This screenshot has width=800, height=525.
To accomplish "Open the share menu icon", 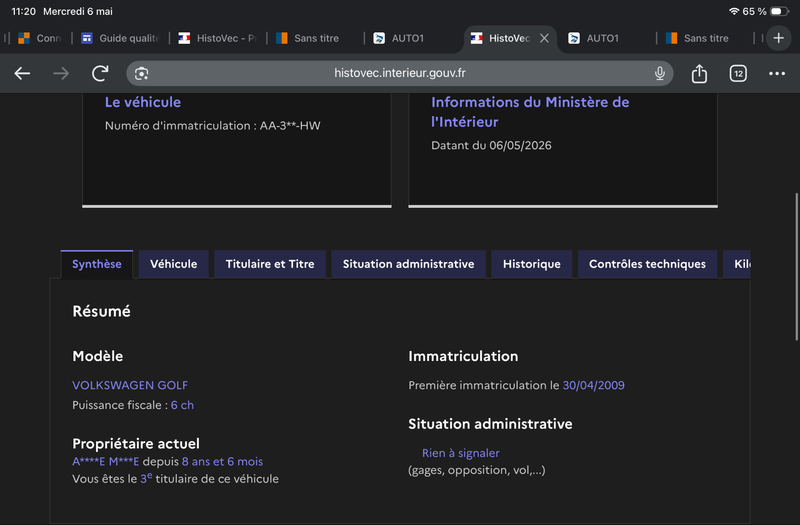I will (x=699, y=73).
